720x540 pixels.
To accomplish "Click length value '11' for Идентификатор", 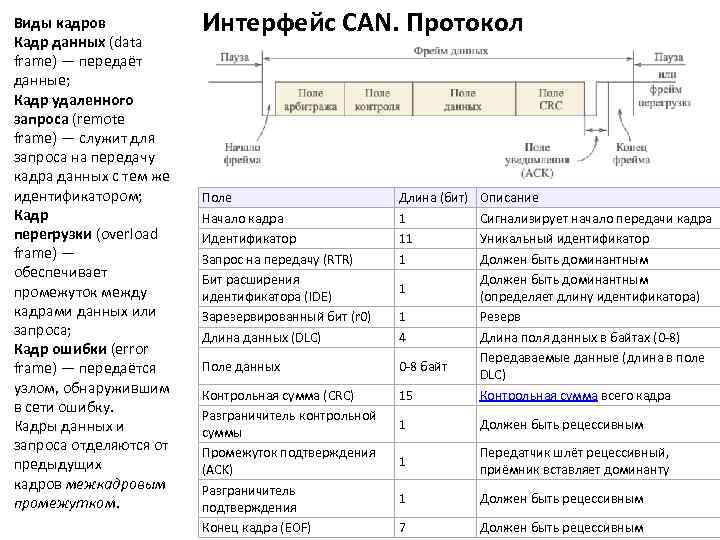I will pos(435,239).
